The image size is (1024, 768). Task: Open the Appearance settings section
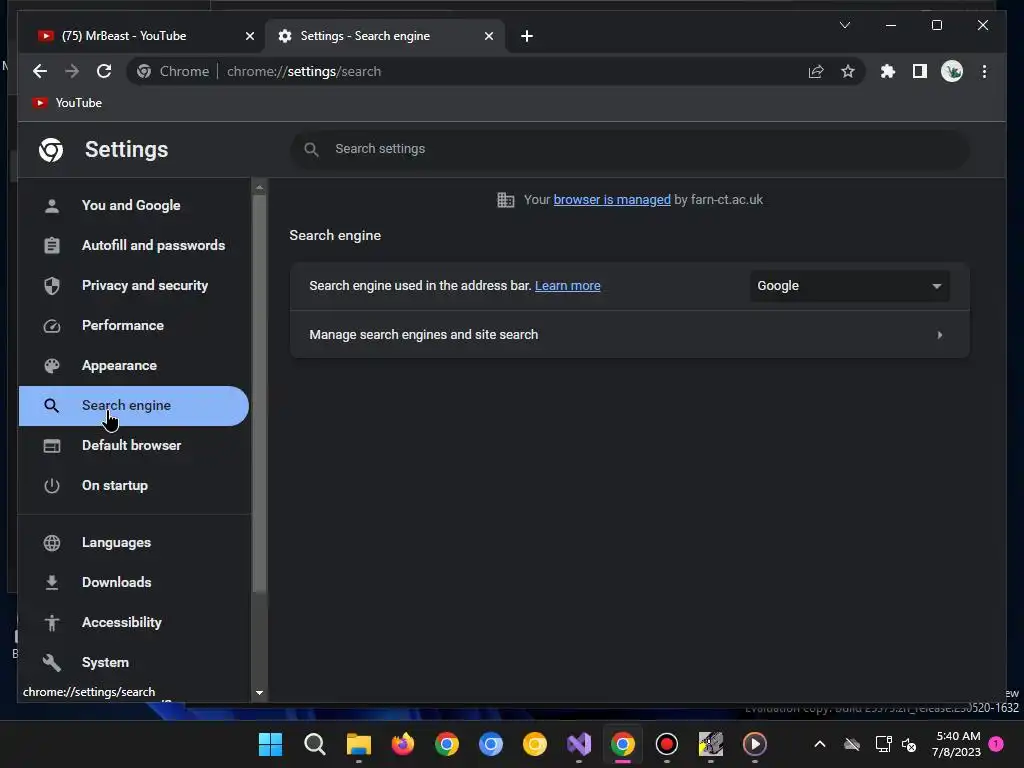pyautogui.click(x=134, y=366)
